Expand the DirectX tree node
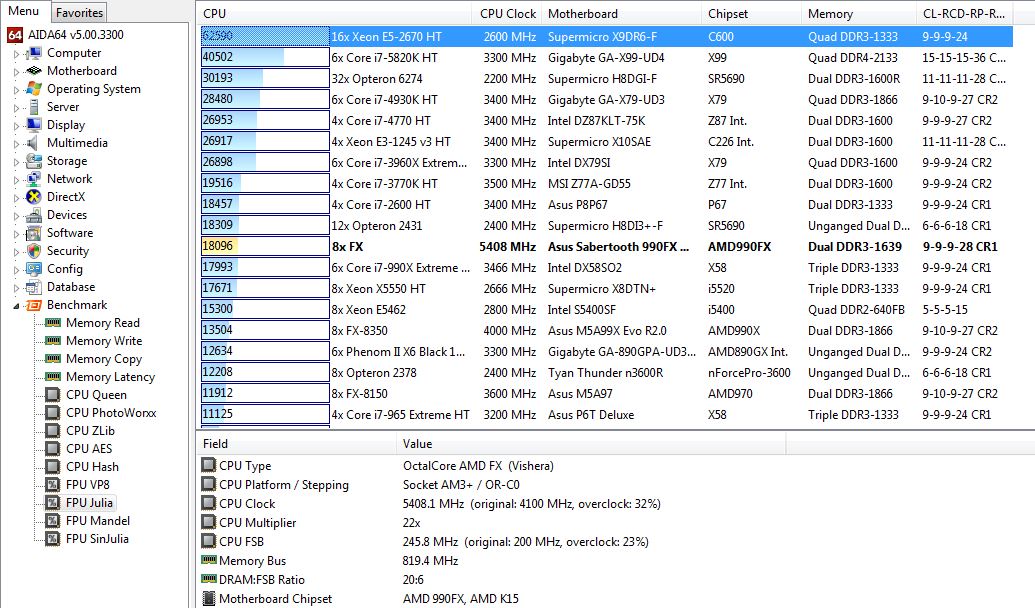This screenshot has width=1035, height=608. coord(17,197)
